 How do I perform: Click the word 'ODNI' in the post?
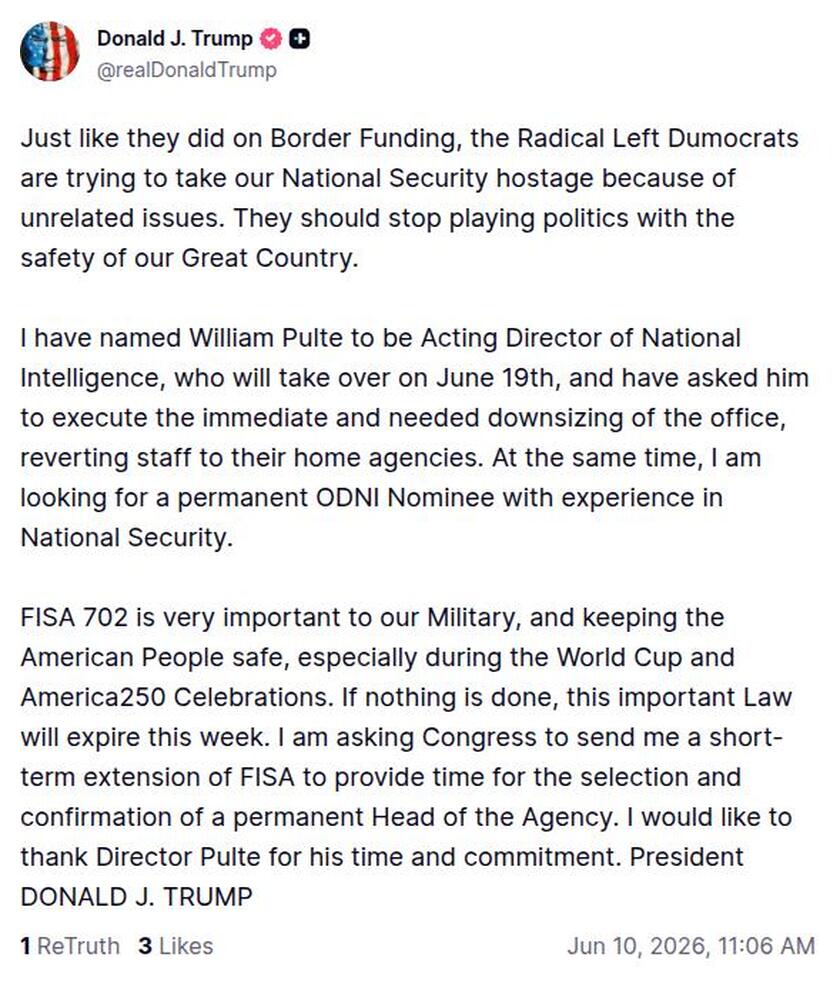(x=348, y=498)
